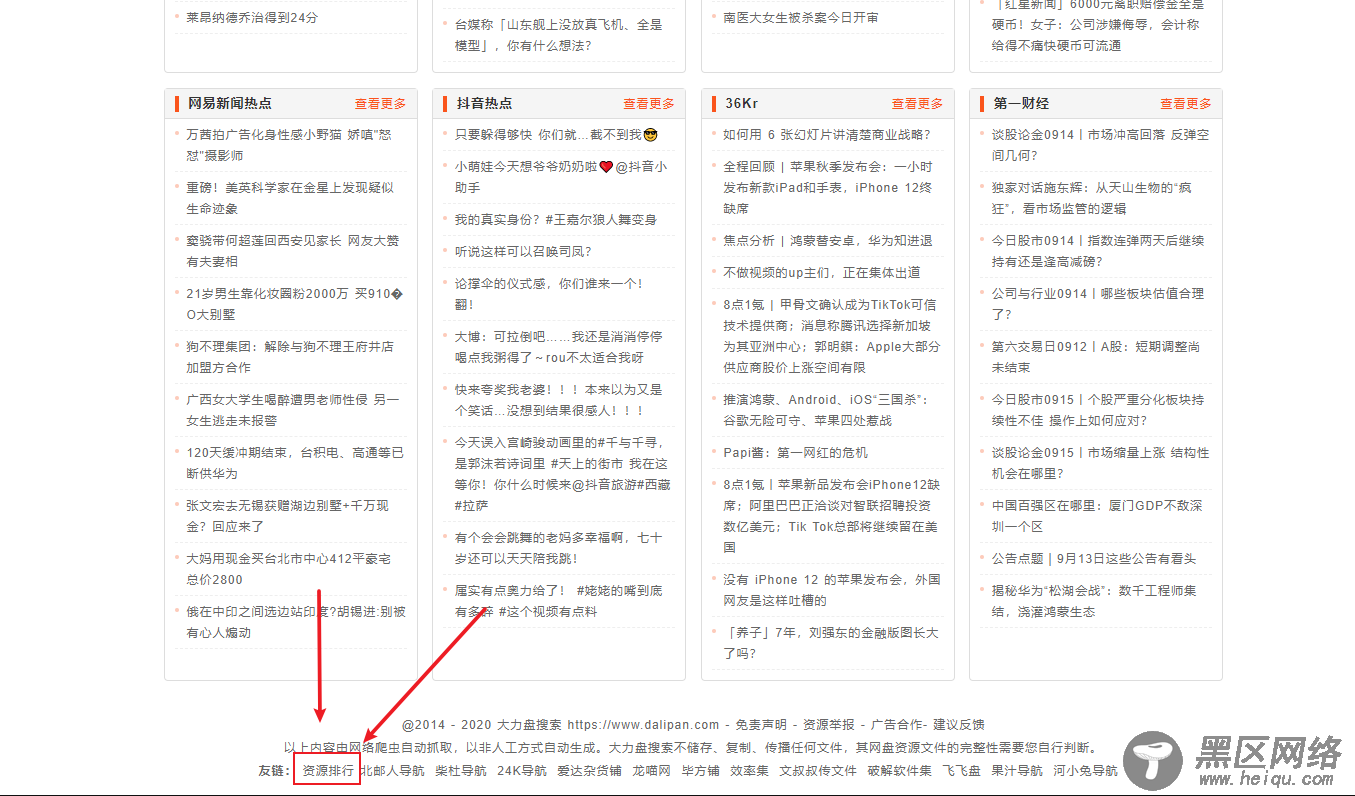Image resolution: width=1355 pixels, height=796 pixels.
Task: Open 36Kr article 焦点分析｜鸿蒙替安卓，华为知进退
Action: (x=827, y=241)
